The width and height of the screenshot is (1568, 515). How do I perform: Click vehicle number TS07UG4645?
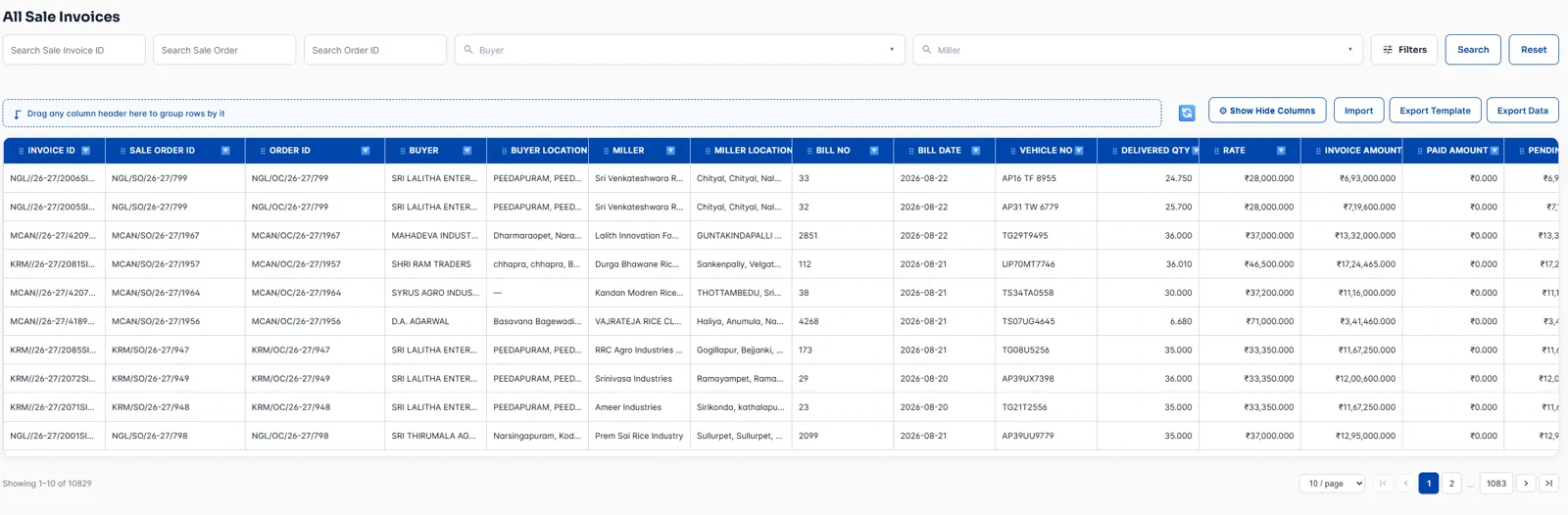pos(1046,321)
